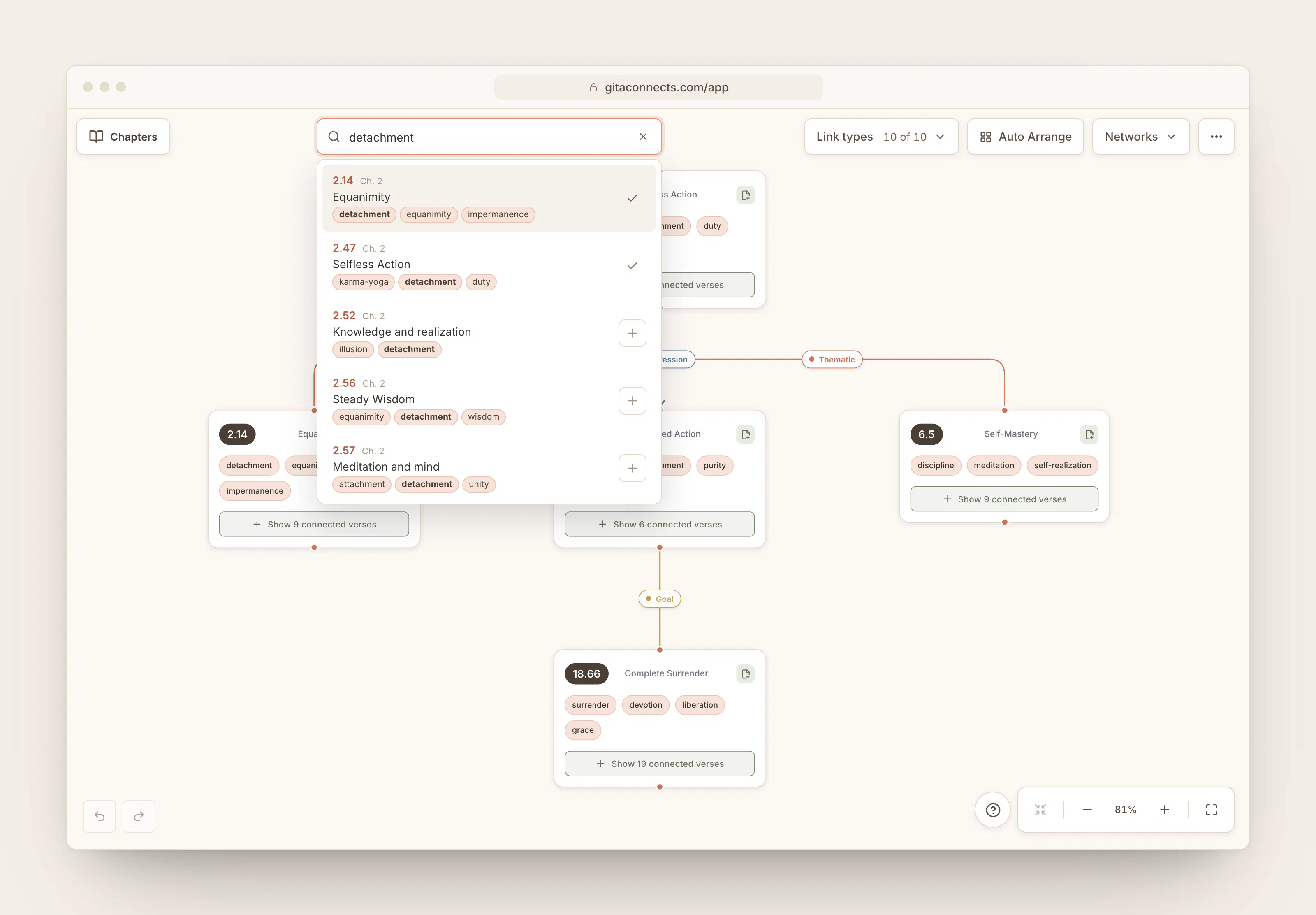Zoom in with the plus button
The width and height of the screenshot is (1316, 915).
coord(1164,810)
